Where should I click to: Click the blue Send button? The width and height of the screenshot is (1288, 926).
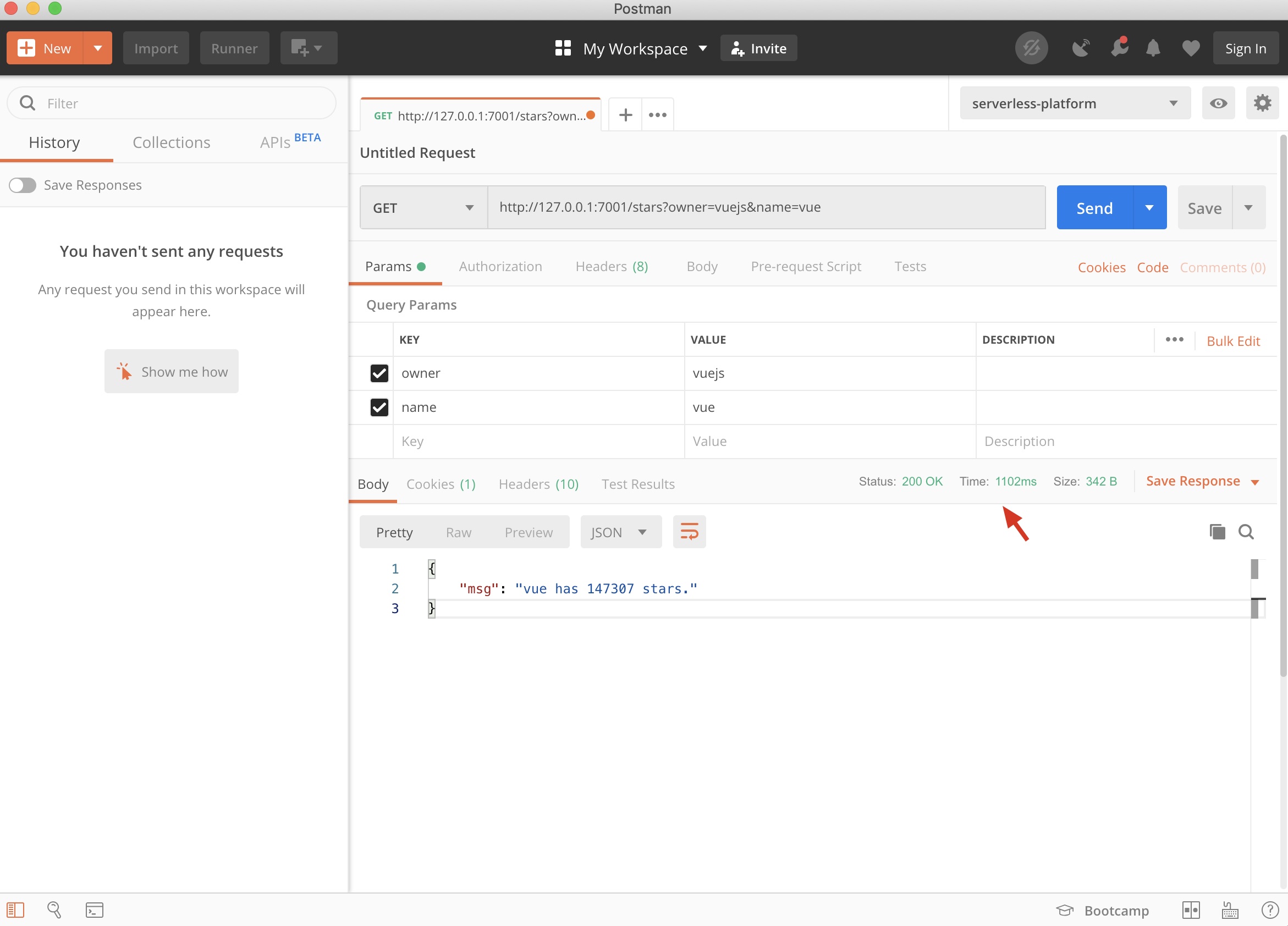pos(1094,208)
